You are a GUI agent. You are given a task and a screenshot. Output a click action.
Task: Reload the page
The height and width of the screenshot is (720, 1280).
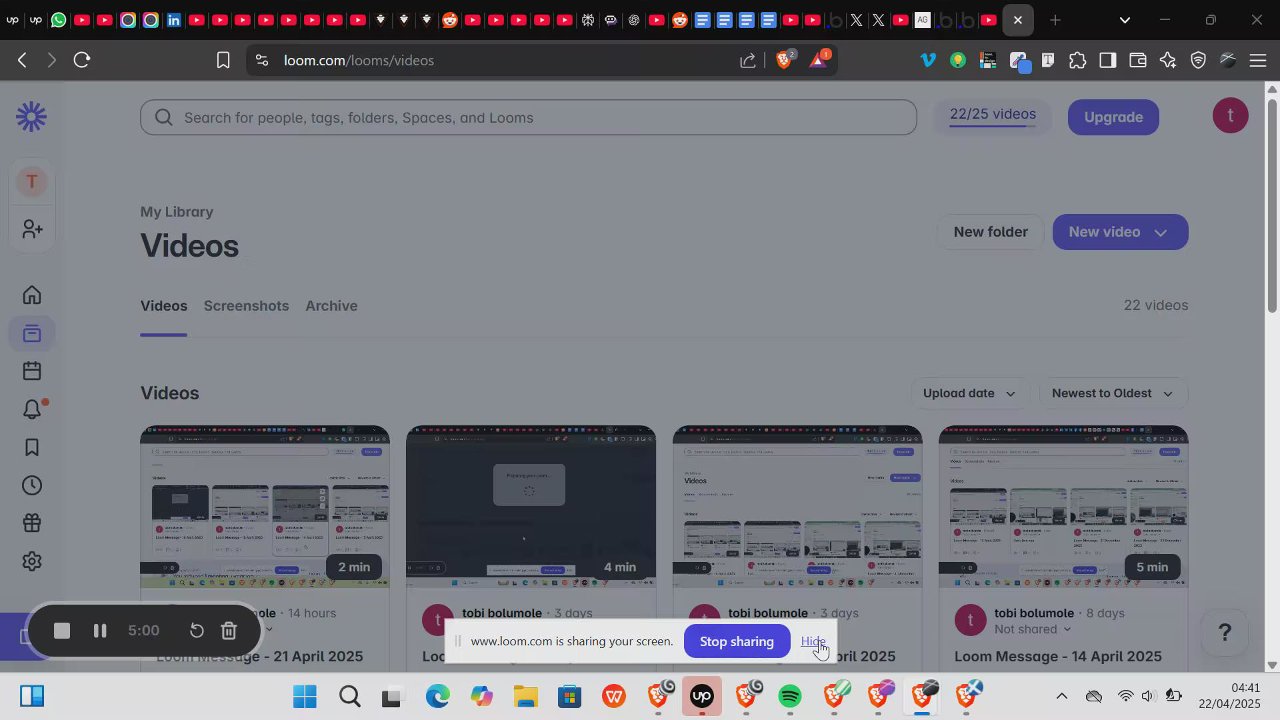click(82, 60)
